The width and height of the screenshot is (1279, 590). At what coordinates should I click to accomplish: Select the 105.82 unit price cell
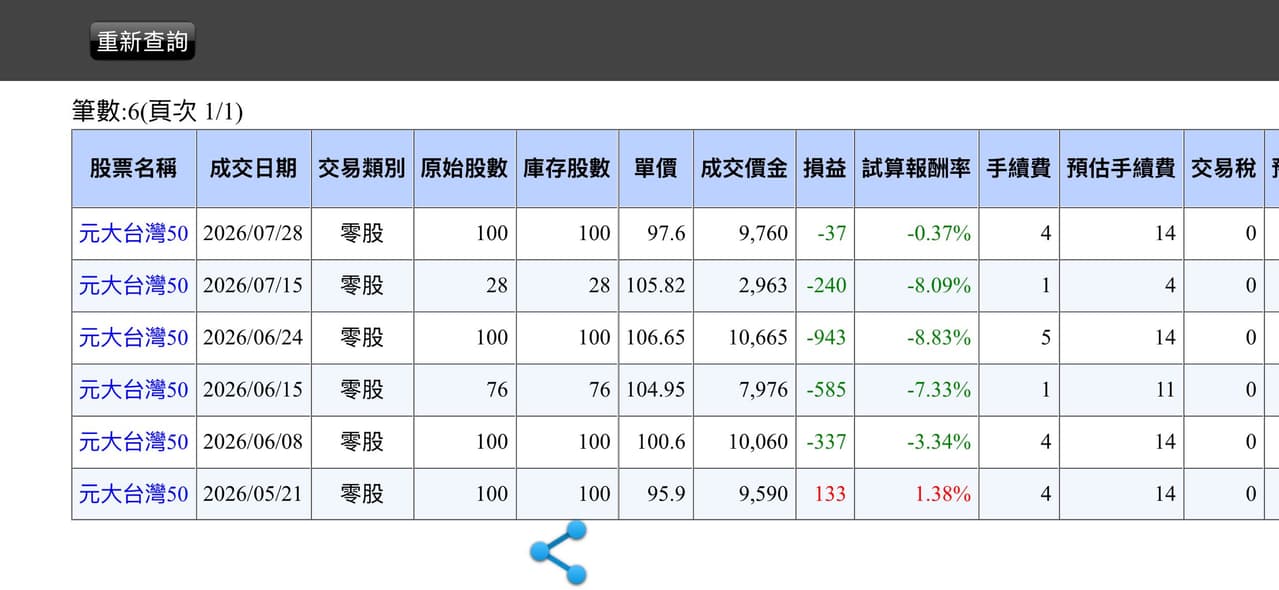[x=656, y=286]
